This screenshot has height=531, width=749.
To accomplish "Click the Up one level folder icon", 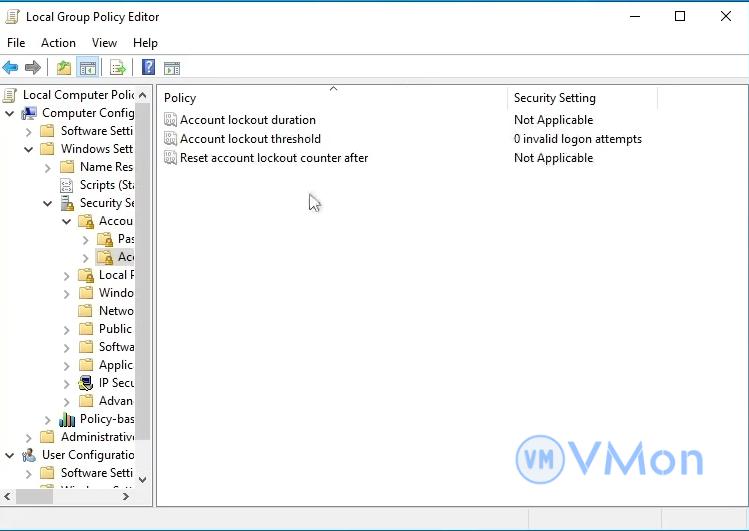I will pos(64,68).
